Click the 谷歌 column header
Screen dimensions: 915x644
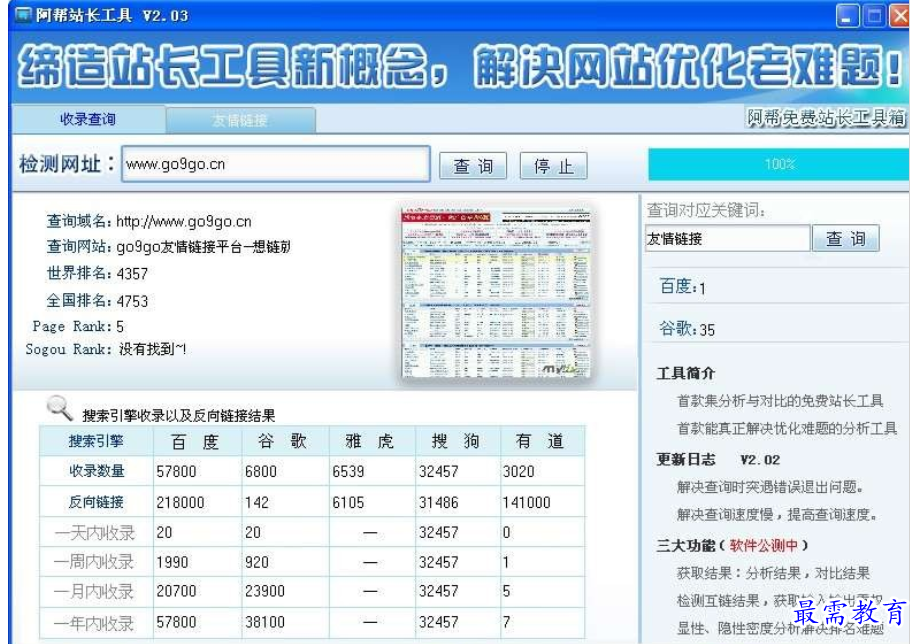coord(283,441)
